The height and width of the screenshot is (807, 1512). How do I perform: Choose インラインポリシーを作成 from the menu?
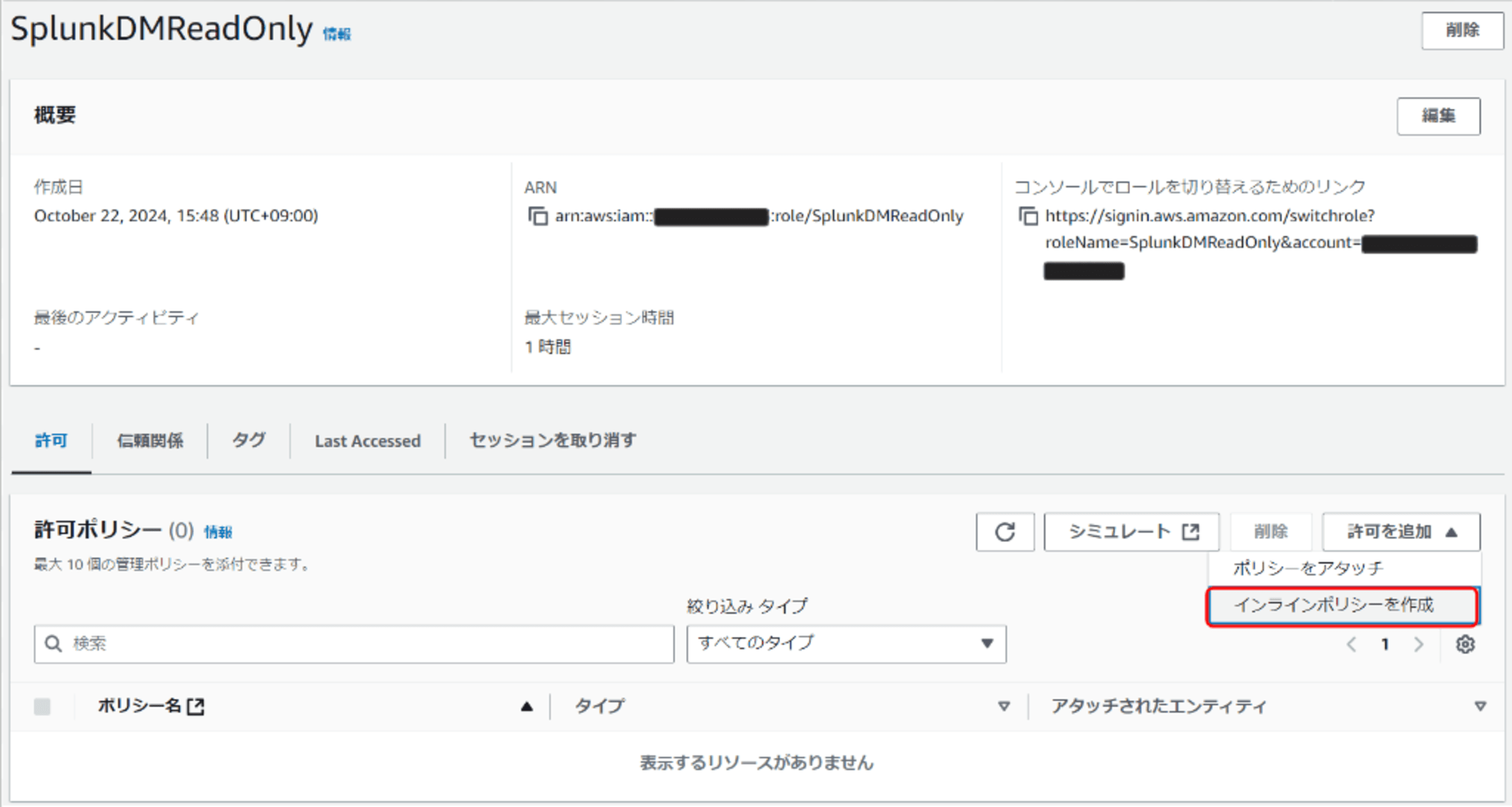point(1342,605)
